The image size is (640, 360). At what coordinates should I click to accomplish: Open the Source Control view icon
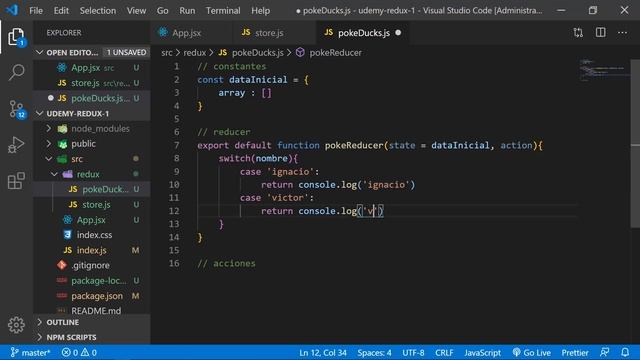click(17, 109)
